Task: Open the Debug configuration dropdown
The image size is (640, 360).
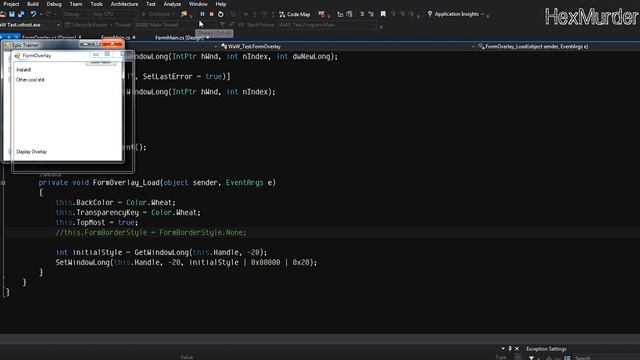Action: pyautogui.click(x=76, y=14)
